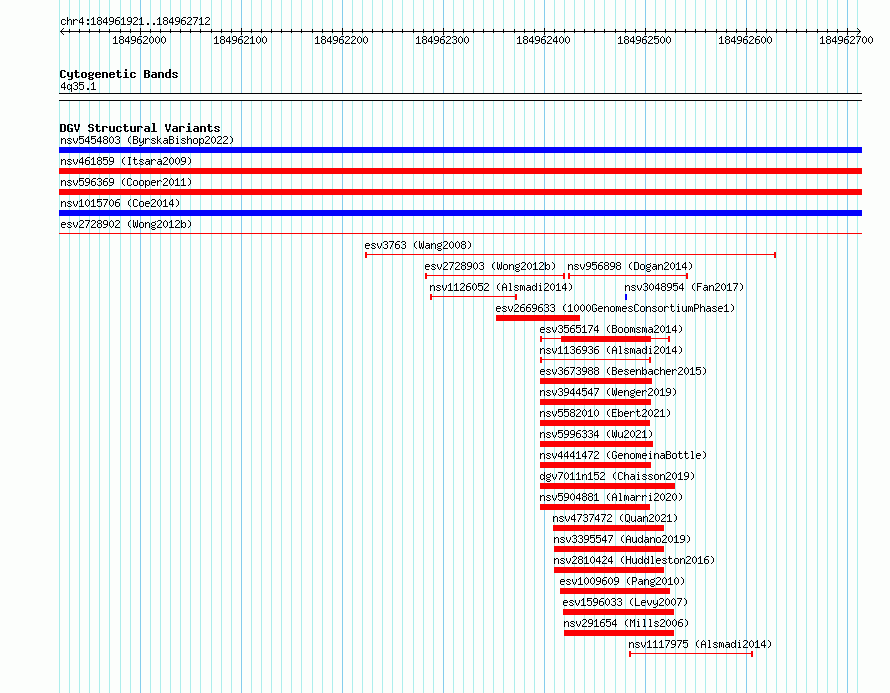The width and height of the screenshot is (890, 693).
Task: Open nsv596369 (Cooper2011) variant
Action: 126,182
